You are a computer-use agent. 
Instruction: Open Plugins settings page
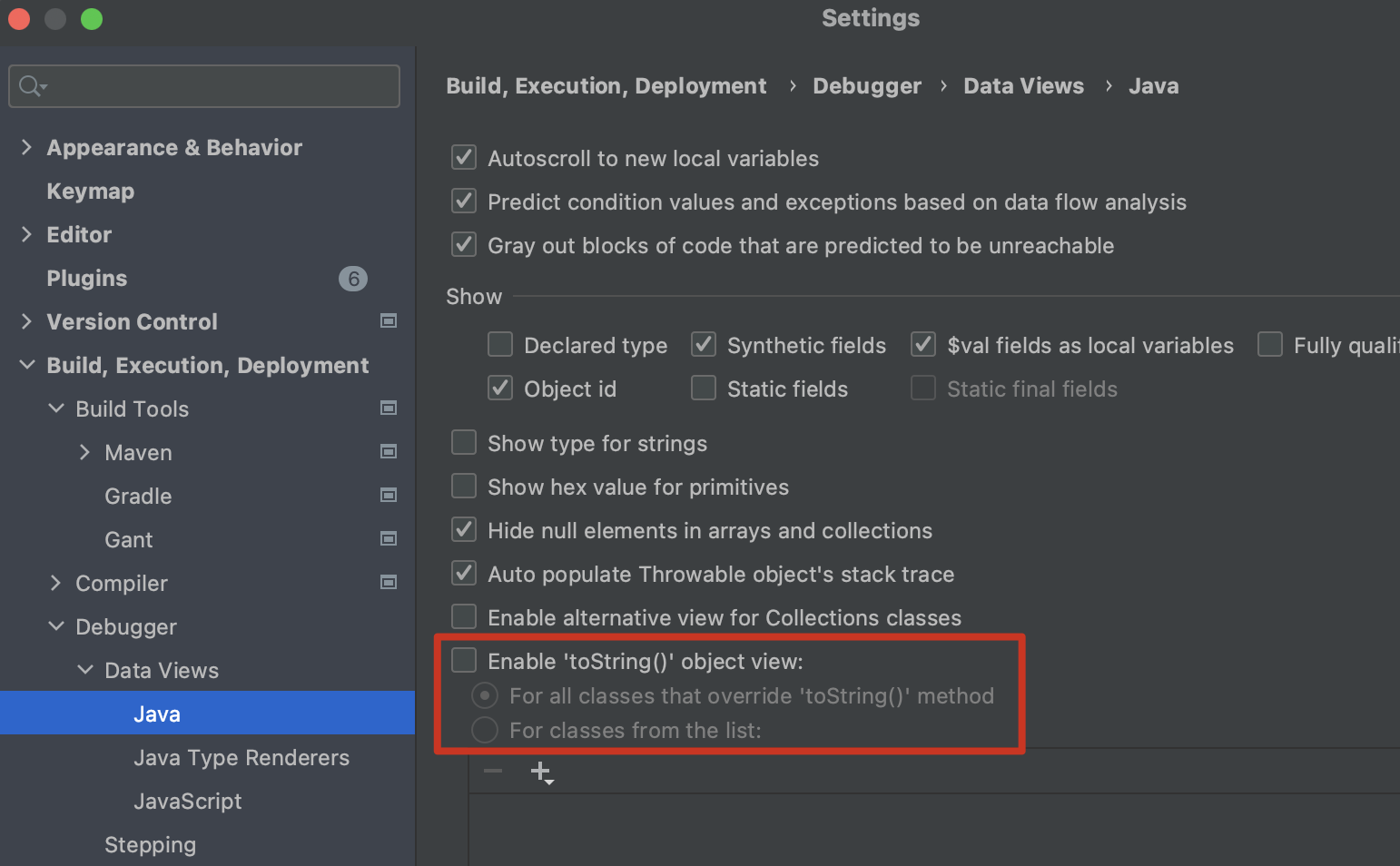[x=87, y=279]
